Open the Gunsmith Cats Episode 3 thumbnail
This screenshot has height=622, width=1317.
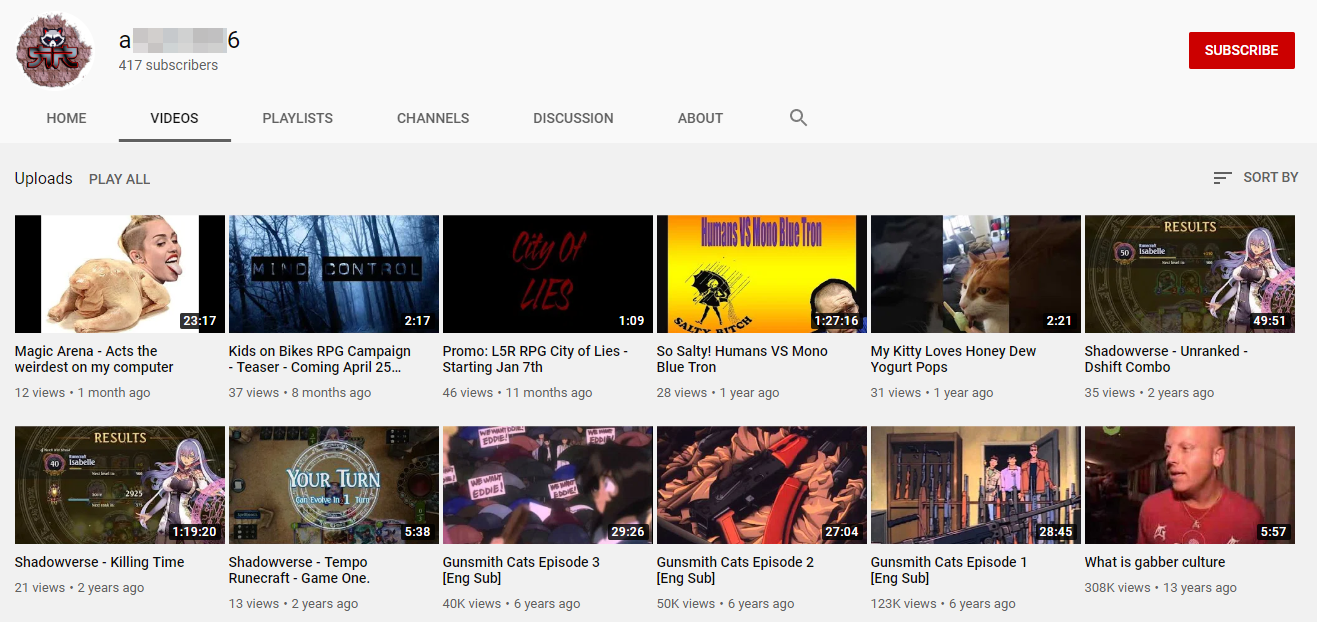[548, 485]
